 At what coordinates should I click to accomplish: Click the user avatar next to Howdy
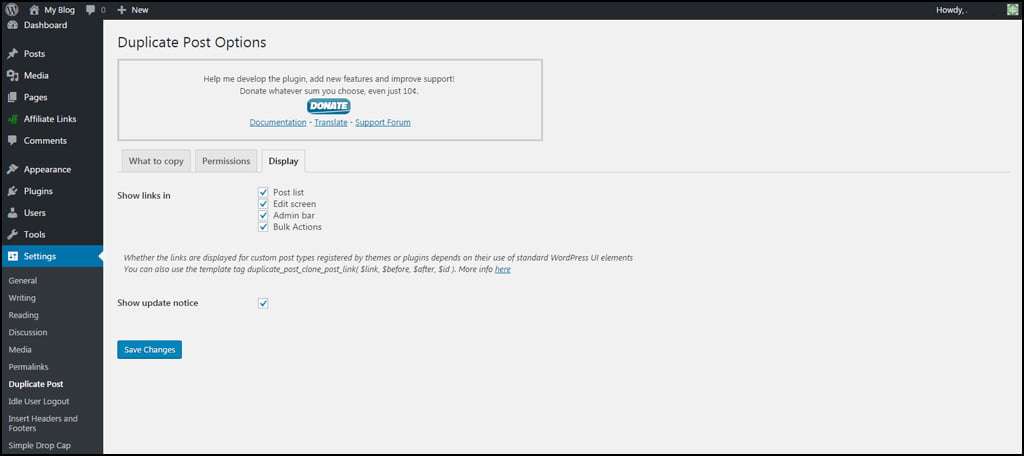pyautogui.click(x=1012, y=10)
